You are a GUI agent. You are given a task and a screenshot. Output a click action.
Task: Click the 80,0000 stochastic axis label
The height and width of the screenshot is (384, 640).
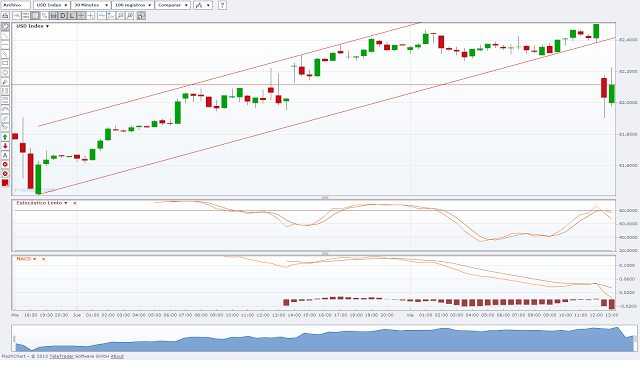tap(628, 211)
